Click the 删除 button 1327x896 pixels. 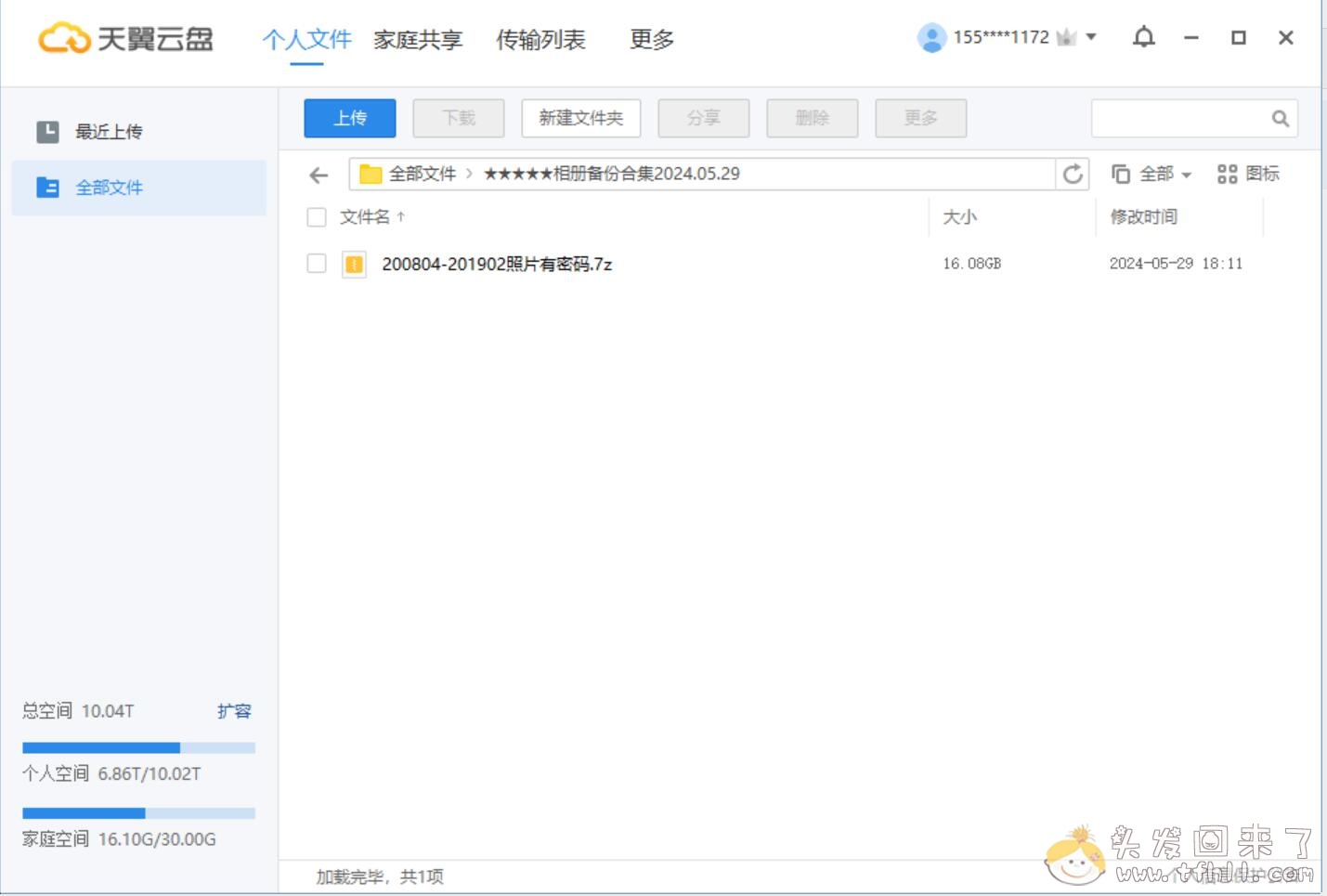[813, 118]
